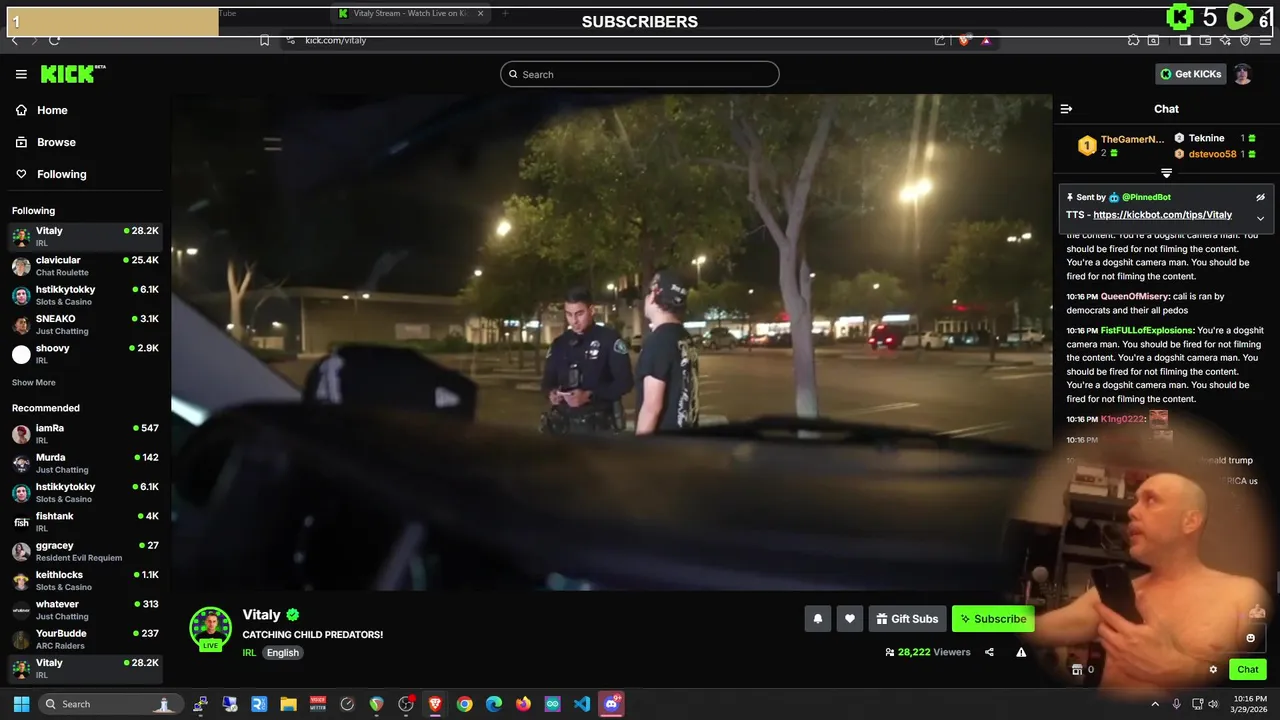Open the YourBudde recommended channel
The image size is (1280, 720).
pos(85,639)
